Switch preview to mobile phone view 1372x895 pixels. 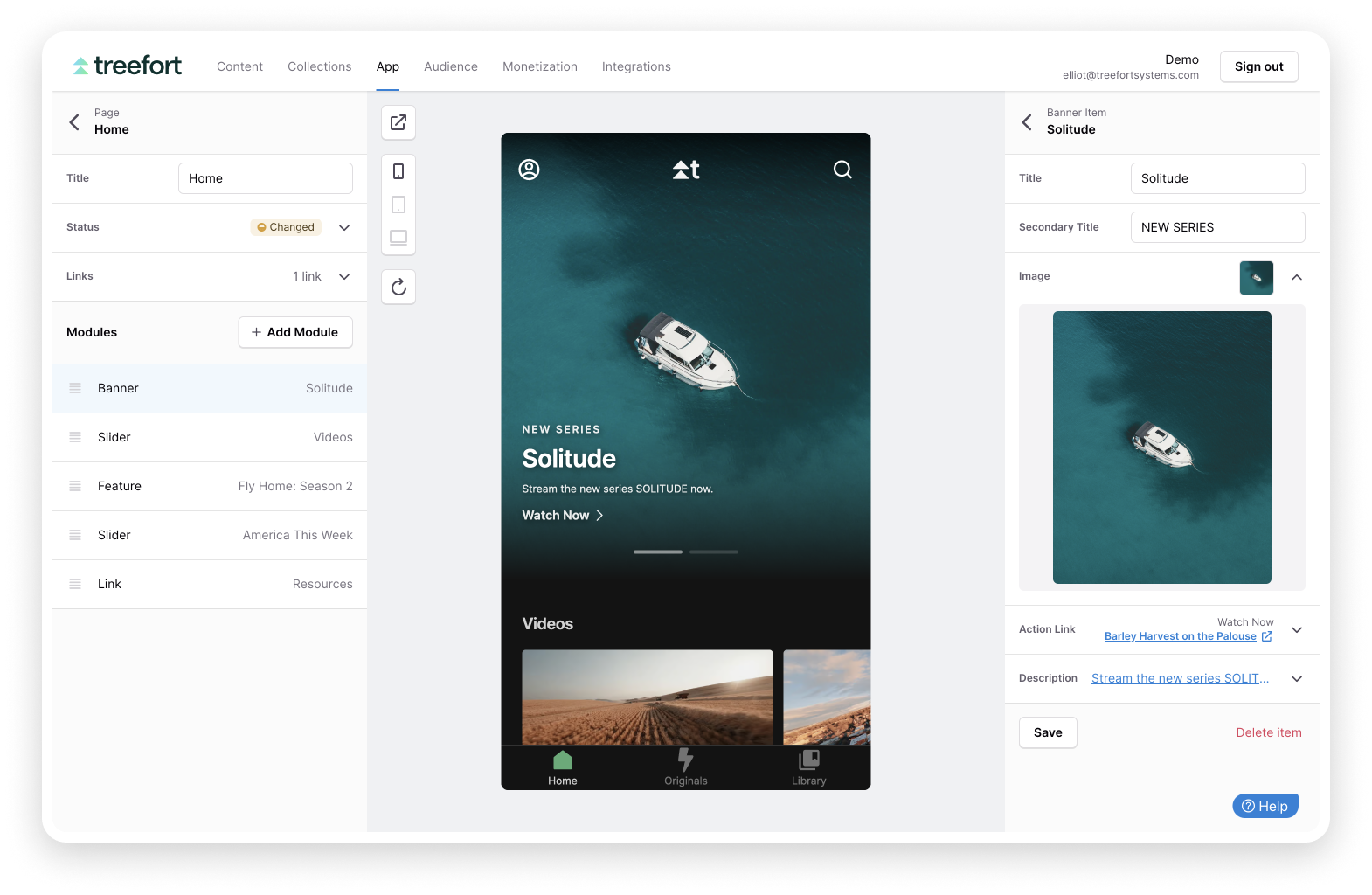(x=398, y=171)
